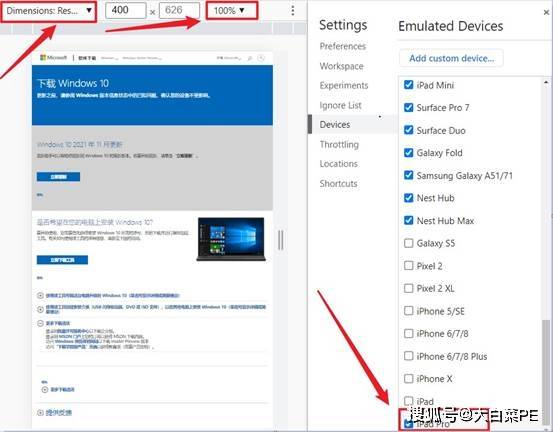This screenshot has height=432, width=553.
Task: Open Preferences in Settings sidebar
Action: tap(342, 46)
